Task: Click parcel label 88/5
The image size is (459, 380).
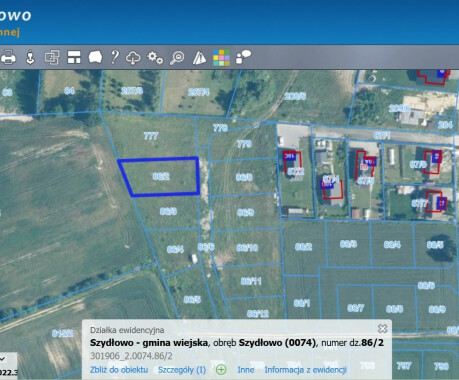Action: [x=435, y=245]
